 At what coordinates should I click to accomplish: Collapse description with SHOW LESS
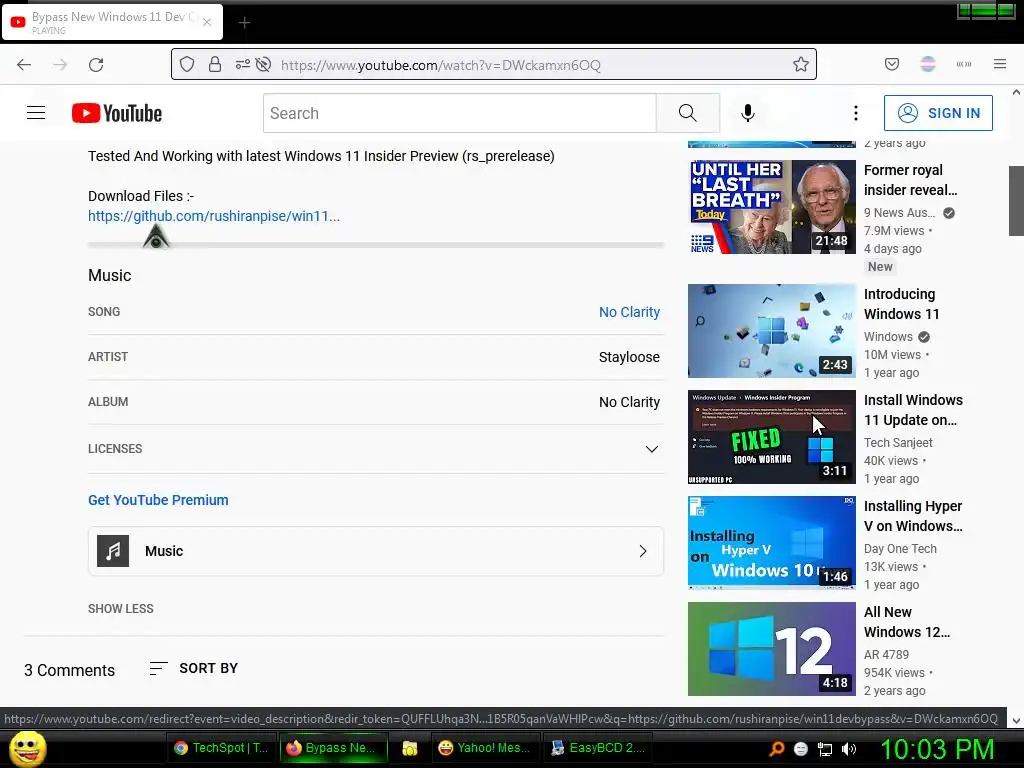pyautogui.click(x=121, y=609)
